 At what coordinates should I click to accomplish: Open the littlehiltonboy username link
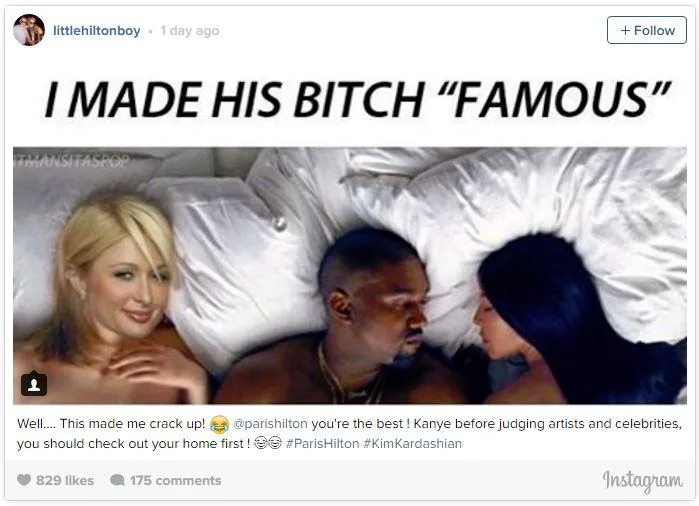pyautogui.click(x=97, y=31)
